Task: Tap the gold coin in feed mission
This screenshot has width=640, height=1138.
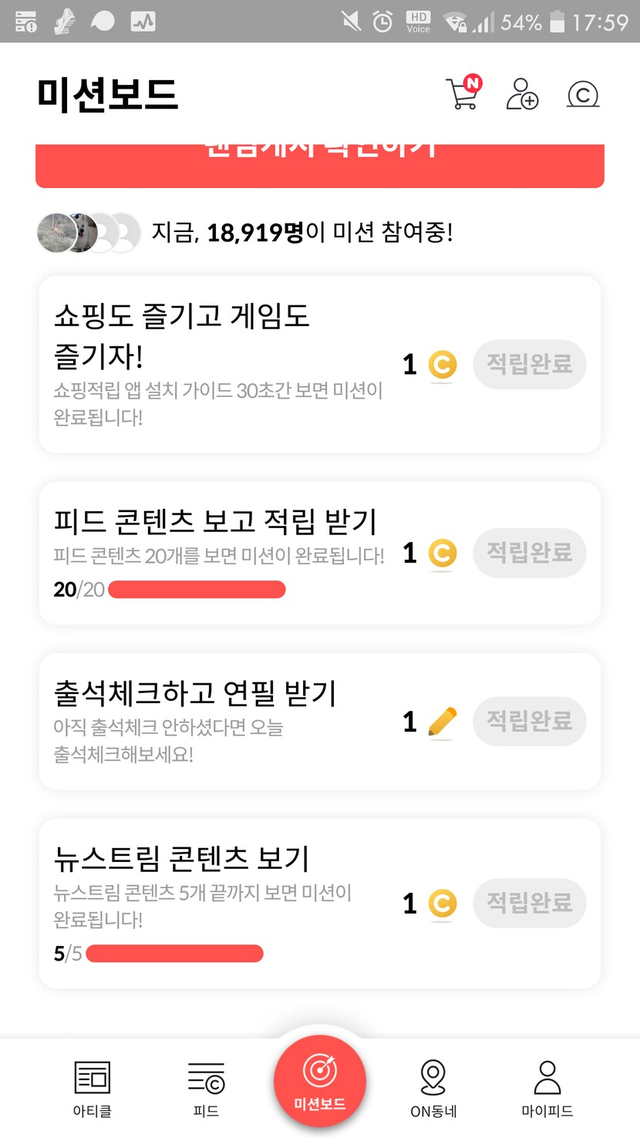Action: (x=442, y=552)
